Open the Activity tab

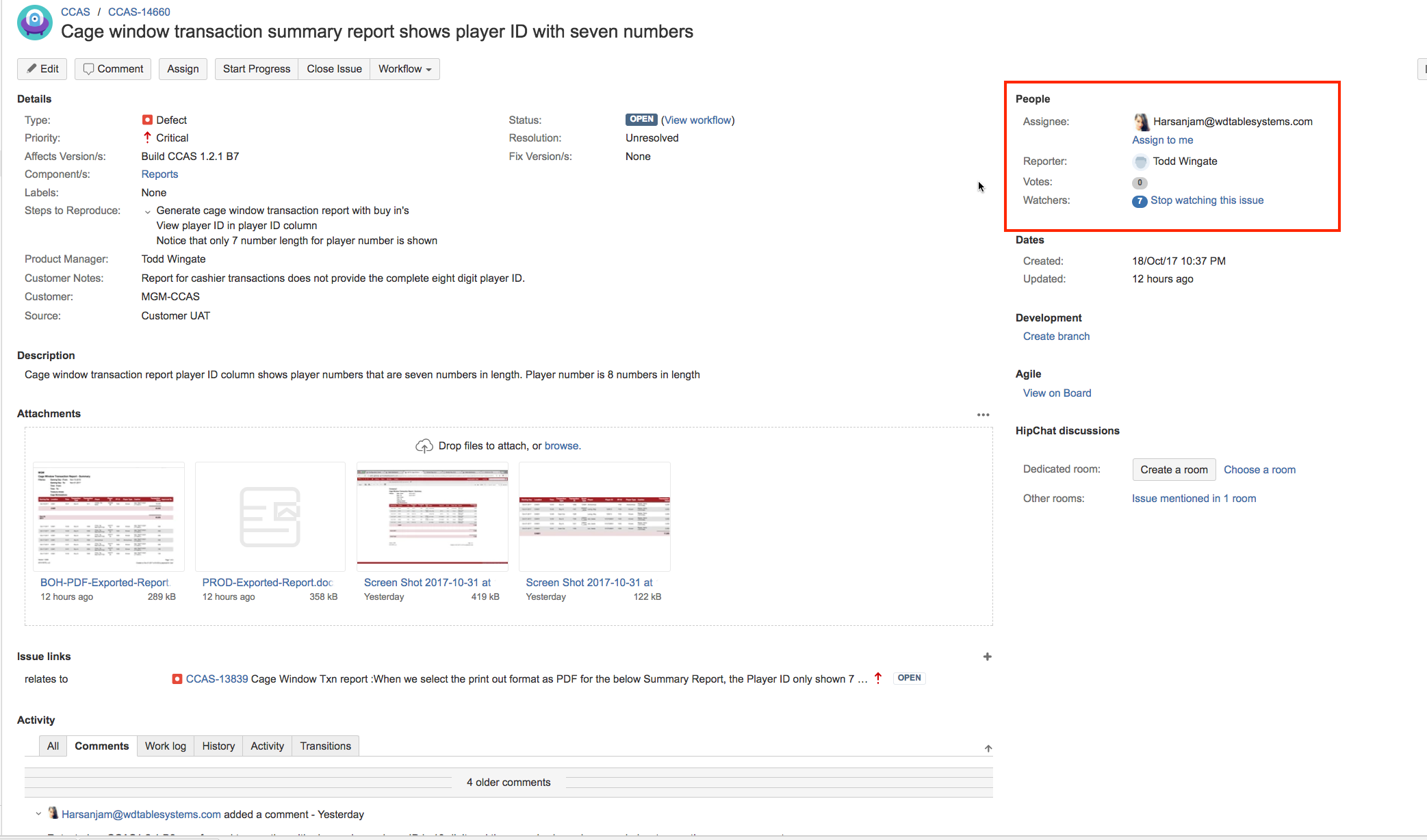tap(267, 746)
